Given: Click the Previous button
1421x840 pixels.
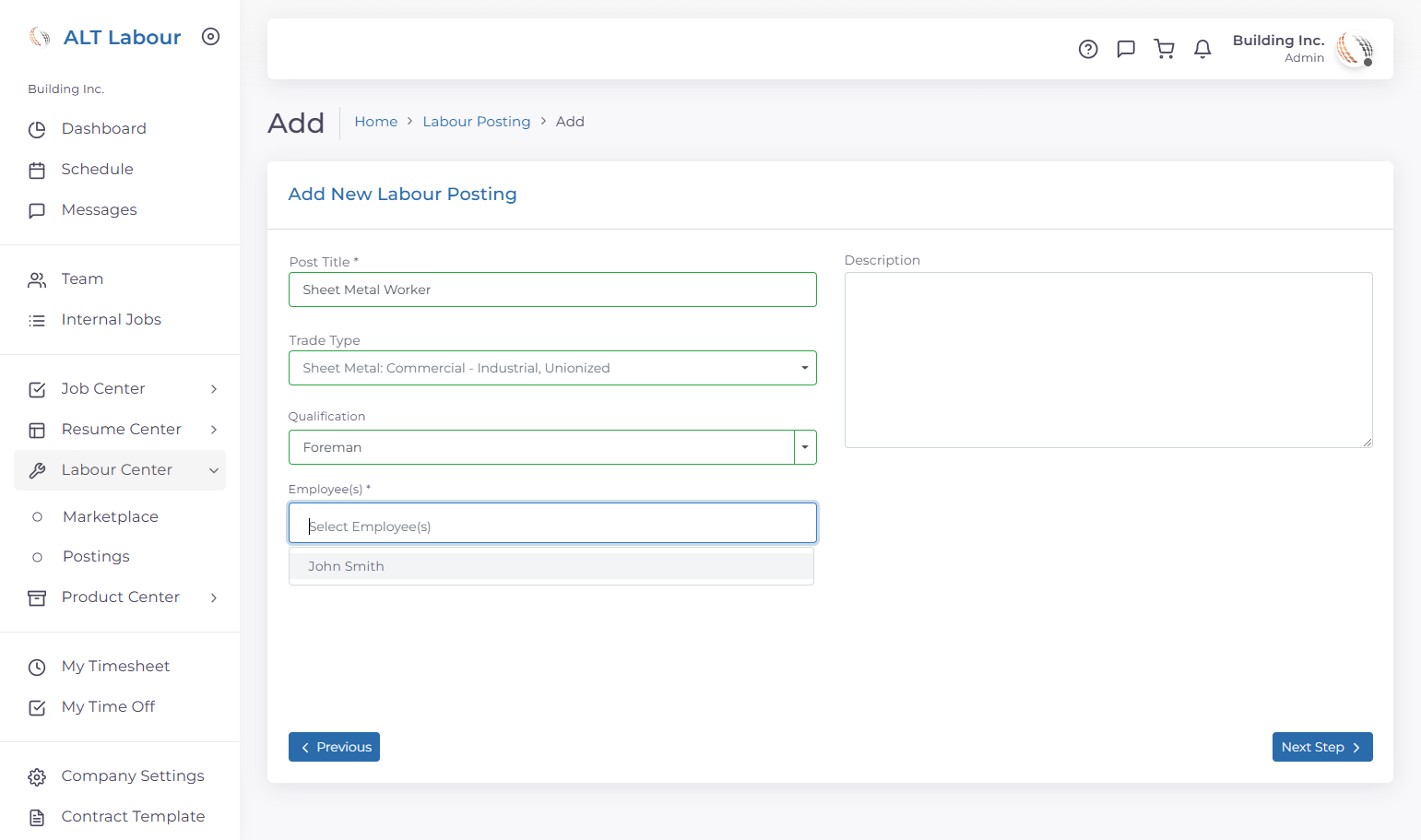Looking at the screenshot, I should (x=334, y=747).
